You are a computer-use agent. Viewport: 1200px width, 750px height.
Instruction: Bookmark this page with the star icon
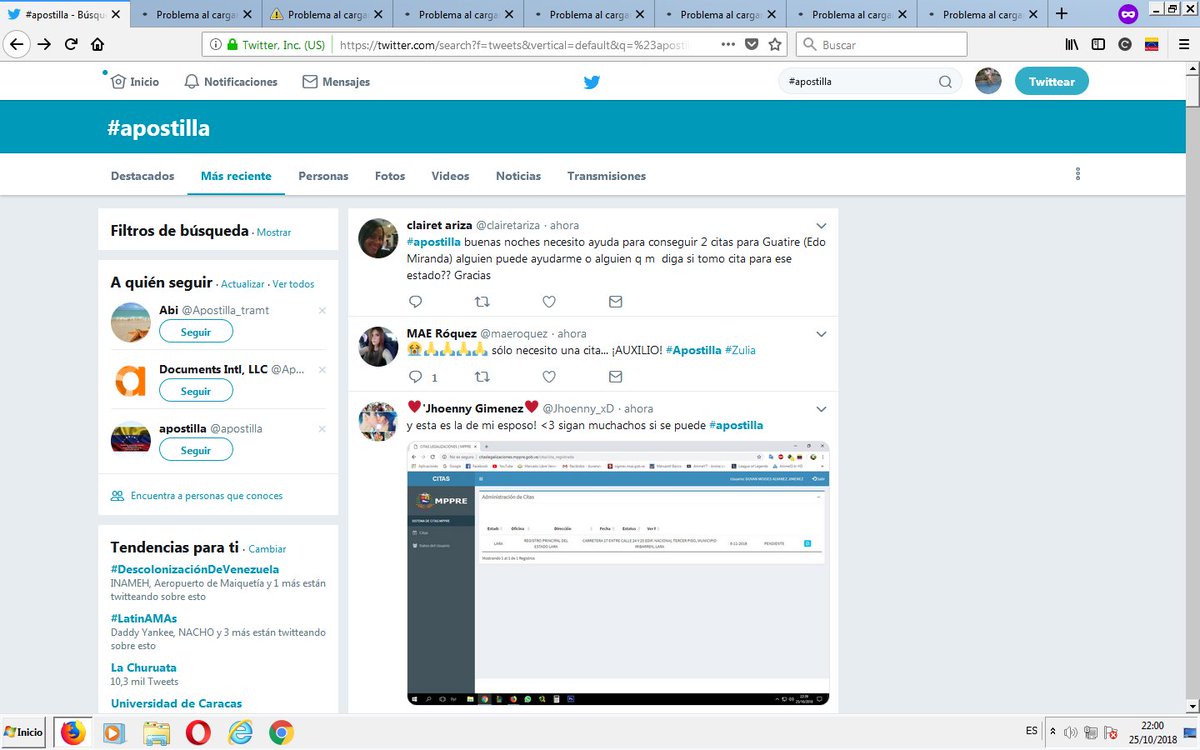coord(776,45)
